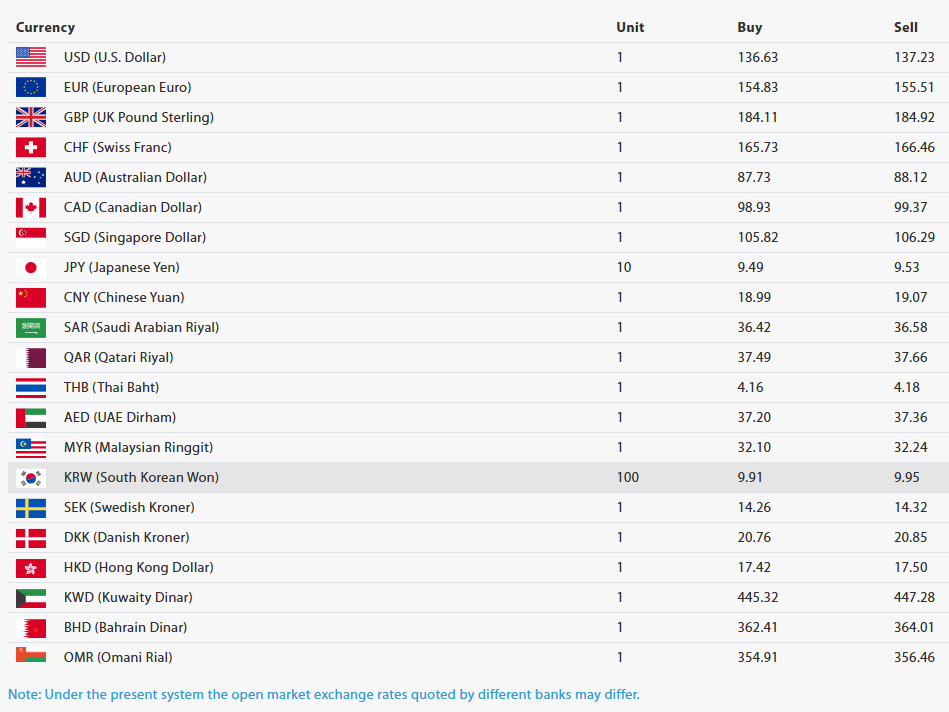The width and height of the screenshot is (949, 712).
Task: Click the Swiss flag icon
Action: [31, 148]
